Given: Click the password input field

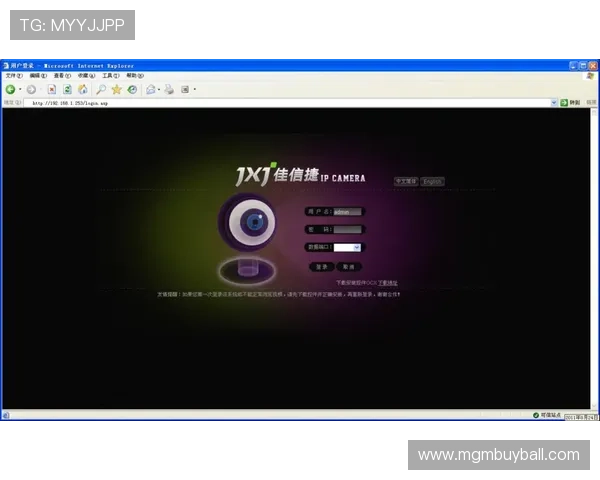Looking at the screenshot, I should coord(347,230).
